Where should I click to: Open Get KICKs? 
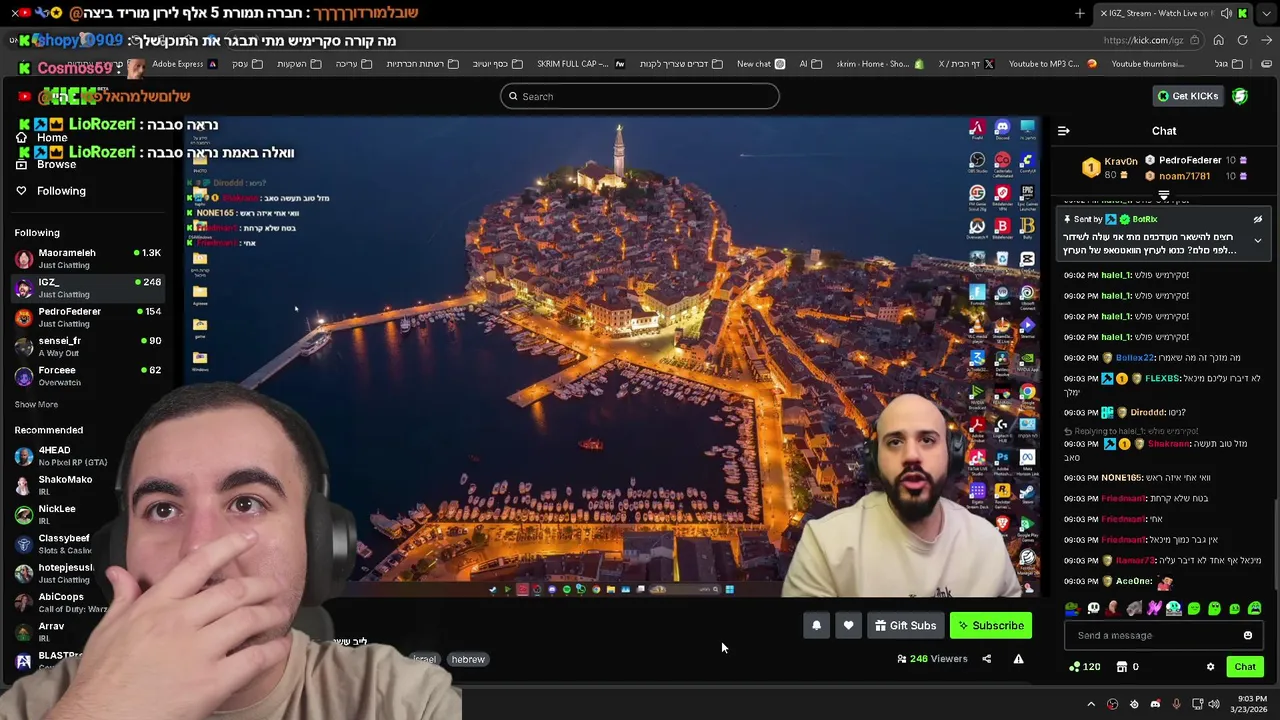[1187, 96]
